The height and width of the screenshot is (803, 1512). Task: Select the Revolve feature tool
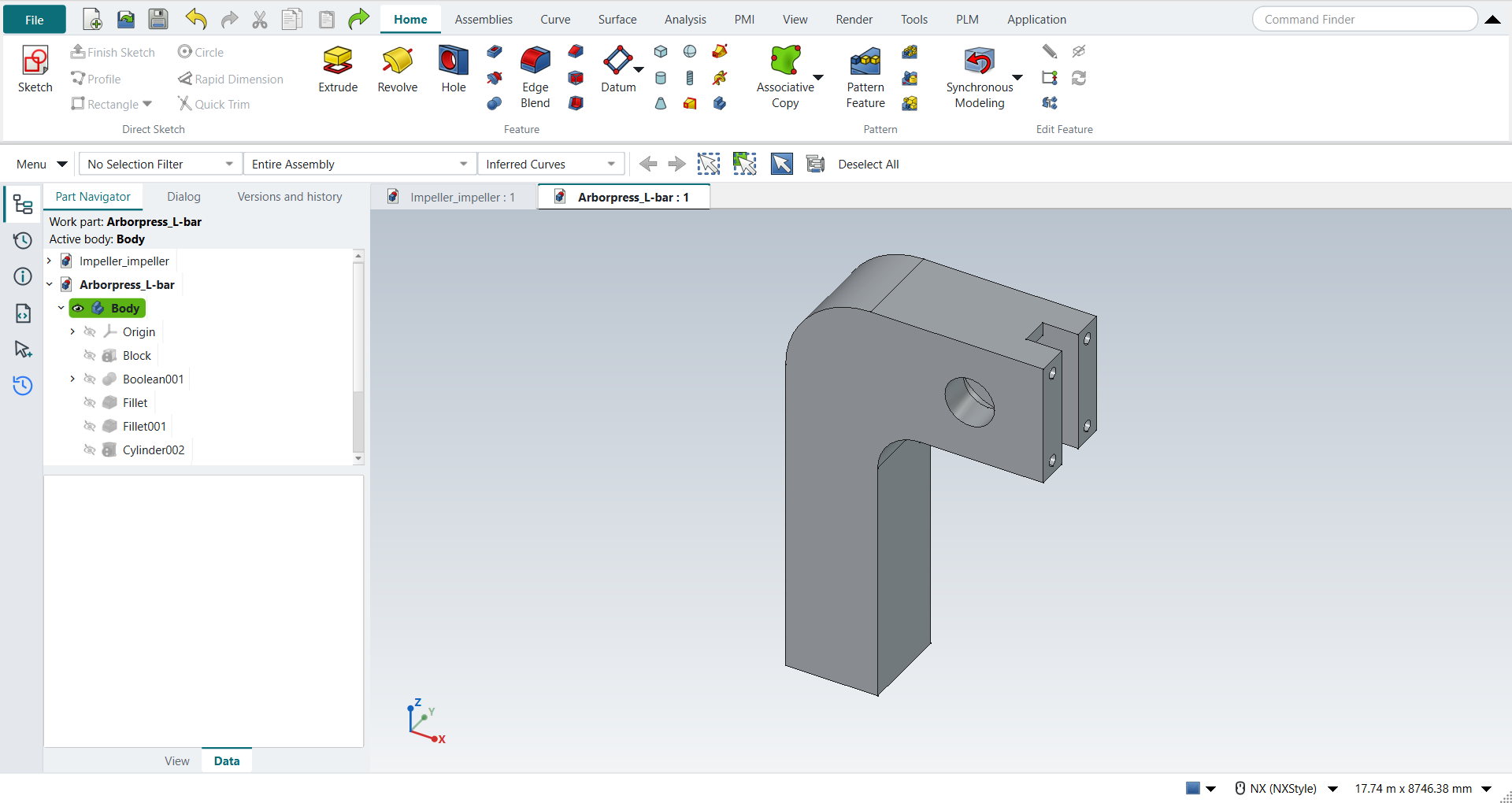tap(398, 69)
